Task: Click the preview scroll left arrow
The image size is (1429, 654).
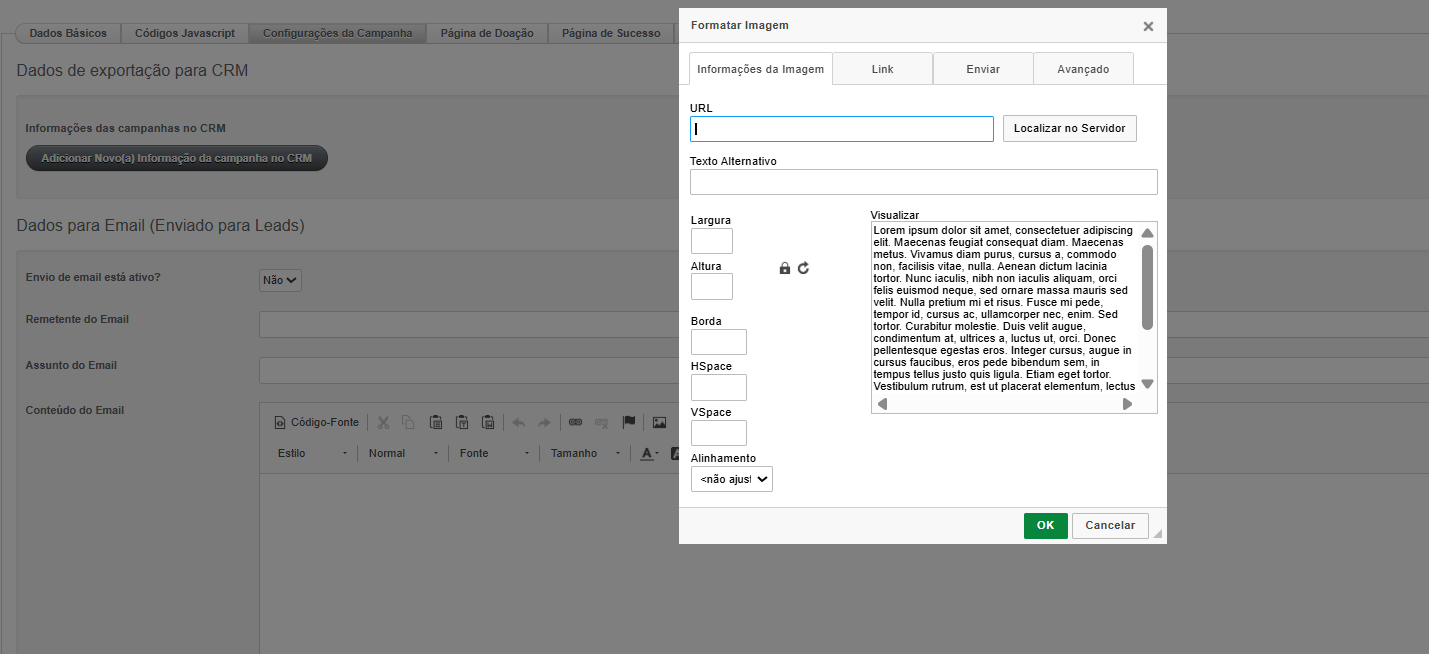Action: point(882,404)
